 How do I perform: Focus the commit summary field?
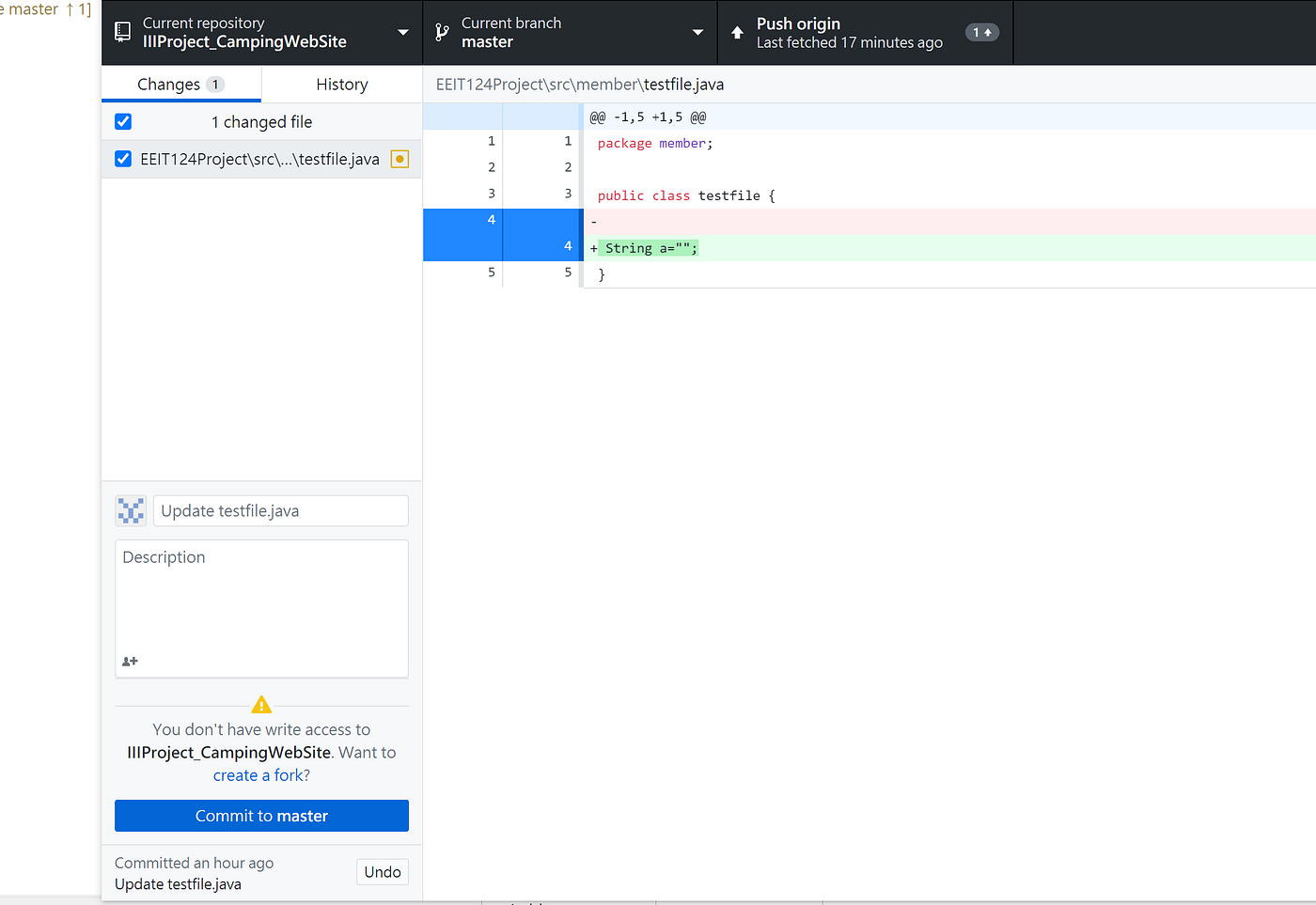click(x=281, y=510)
